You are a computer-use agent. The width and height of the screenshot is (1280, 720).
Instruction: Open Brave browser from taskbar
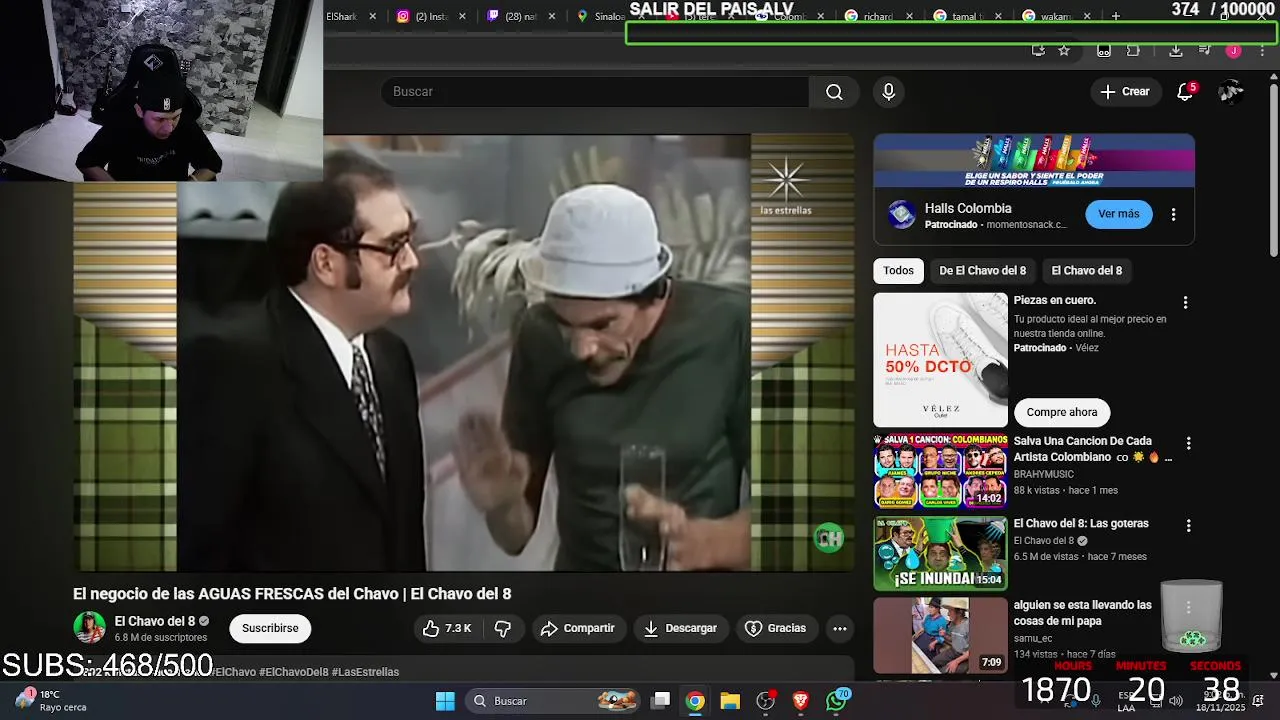tap(800, 701)
